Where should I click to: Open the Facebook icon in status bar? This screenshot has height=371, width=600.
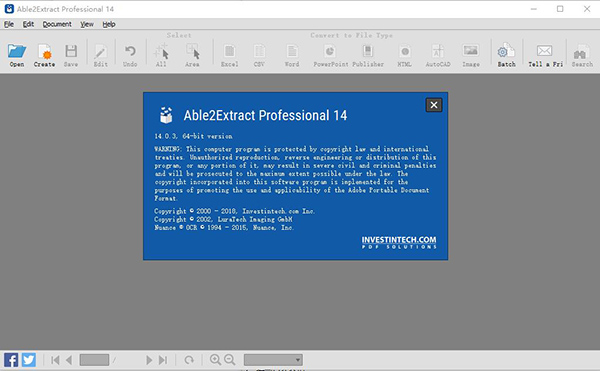click(11, 360)
